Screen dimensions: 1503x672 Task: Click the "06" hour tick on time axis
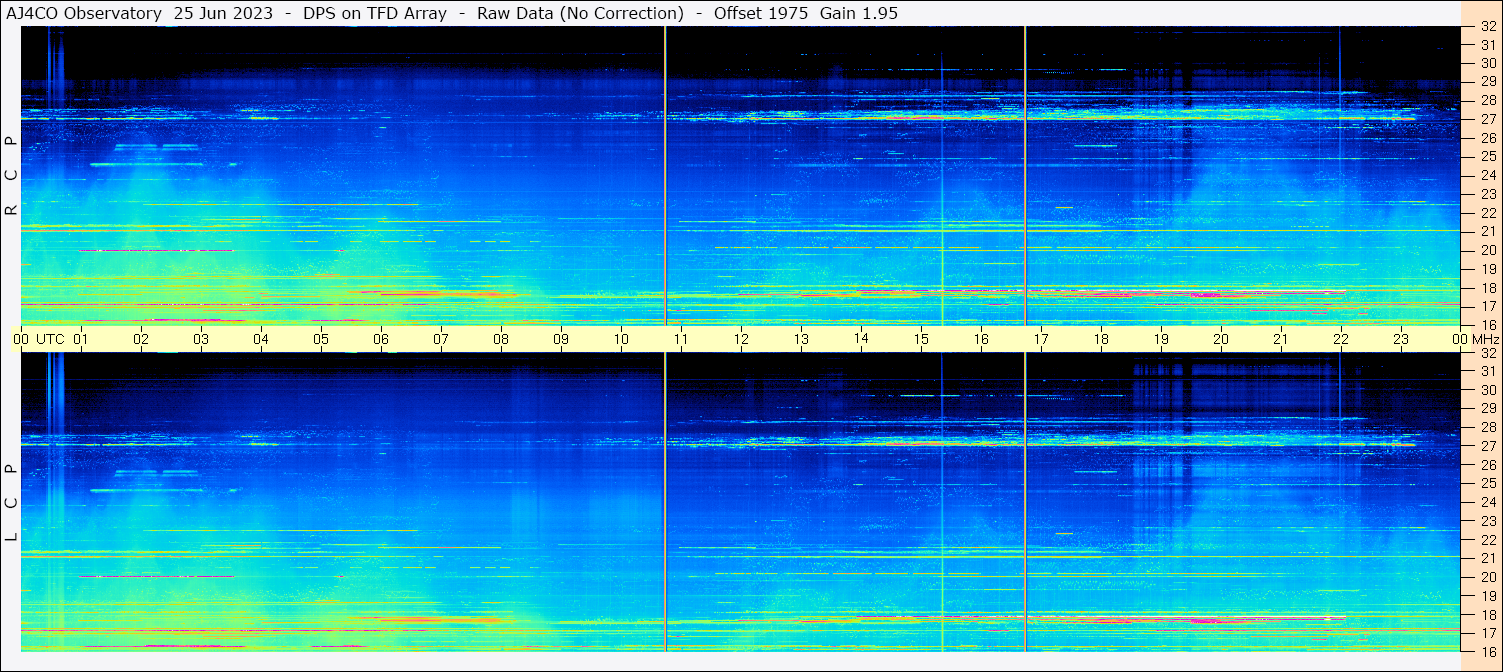pyautogui.click(x=381, y=339)
